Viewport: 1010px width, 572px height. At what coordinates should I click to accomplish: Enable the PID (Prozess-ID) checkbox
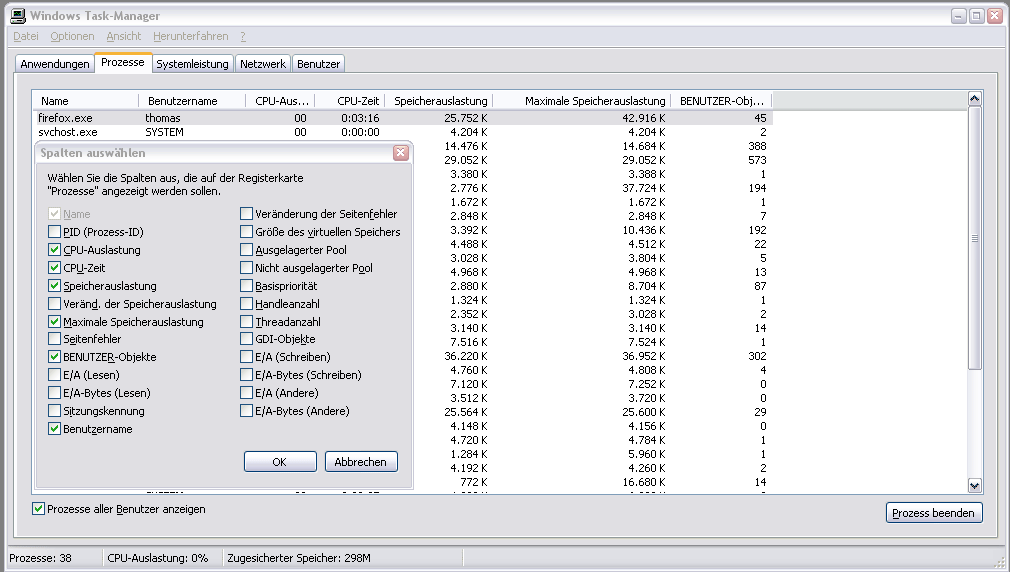54,232
